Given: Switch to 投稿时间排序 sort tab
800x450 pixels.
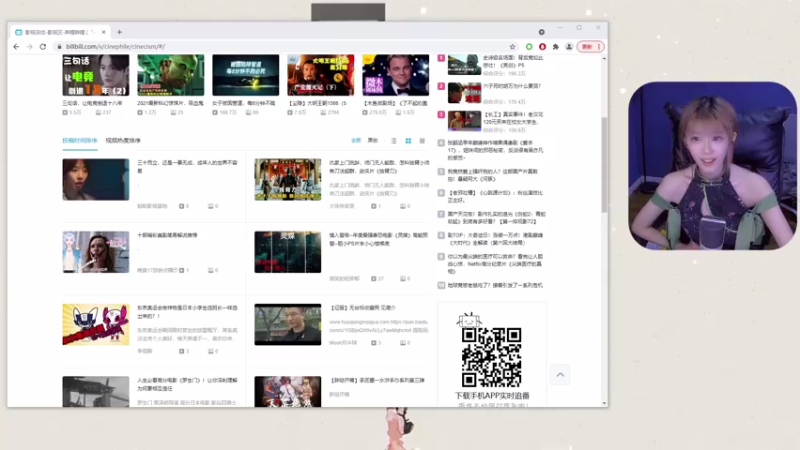Looking at the screenshot, I should pyautogui.click(x=80, y=140).
